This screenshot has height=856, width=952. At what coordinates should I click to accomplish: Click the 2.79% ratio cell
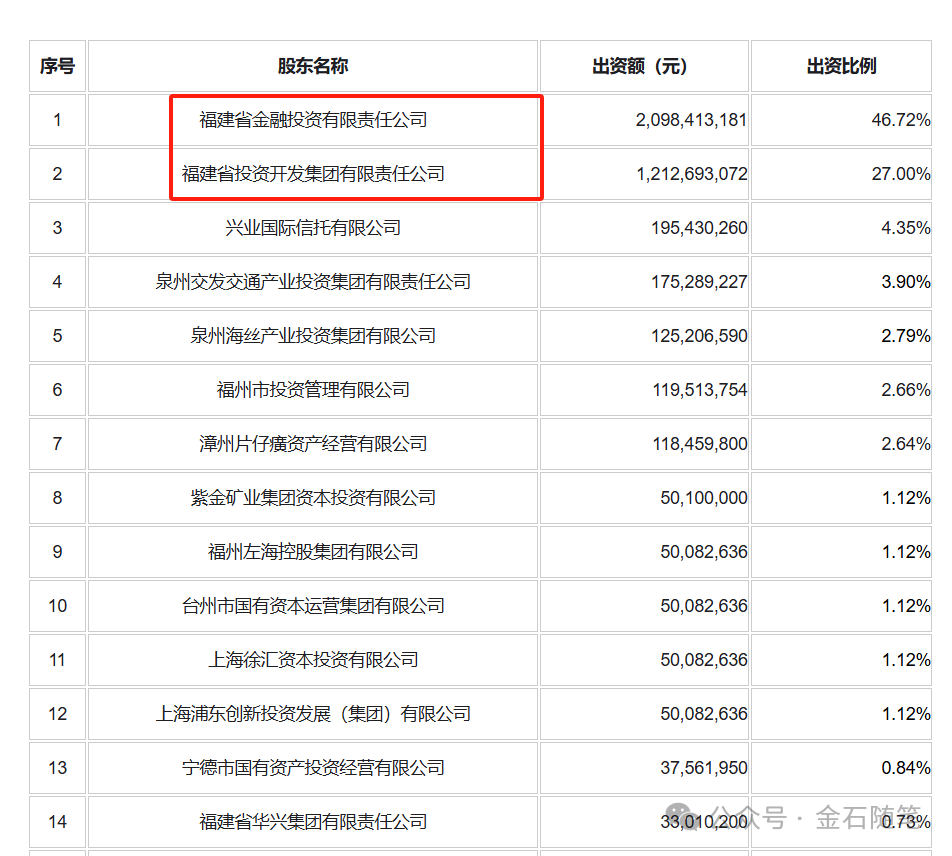point(841,336)
